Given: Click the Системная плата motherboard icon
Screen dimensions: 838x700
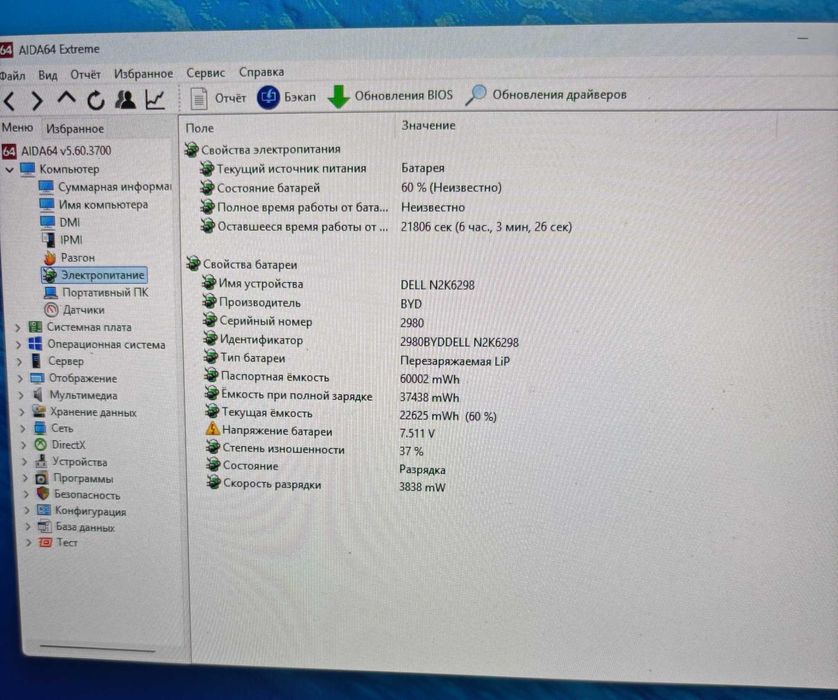Looking at the screenshot, I should pos(35,327).
